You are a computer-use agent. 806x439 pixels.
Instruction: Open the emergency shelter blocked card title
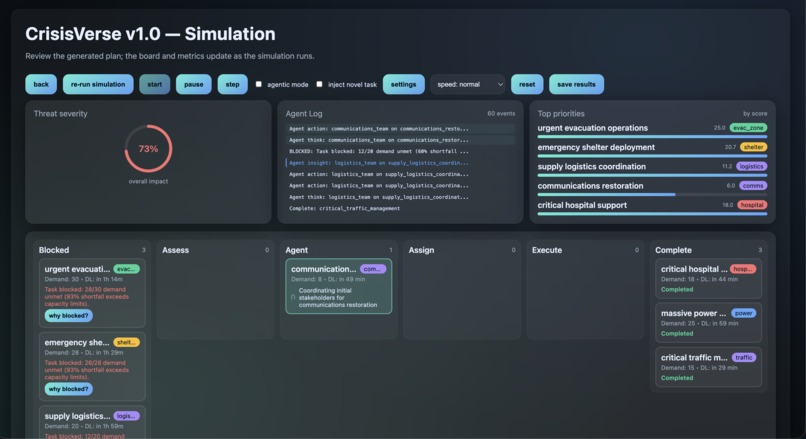(77, 342)
